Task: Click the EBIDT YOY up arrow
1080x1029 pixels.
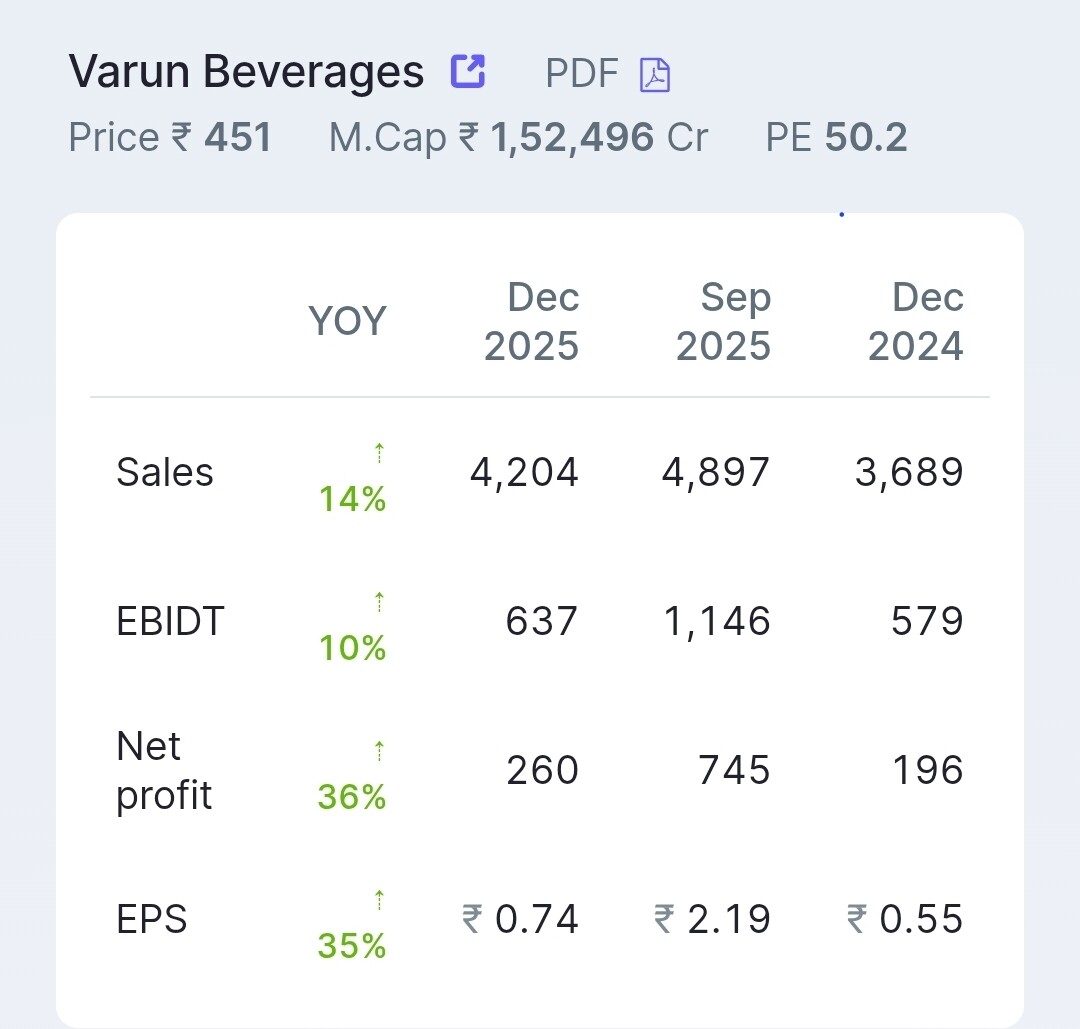Action: coord(379,602)
